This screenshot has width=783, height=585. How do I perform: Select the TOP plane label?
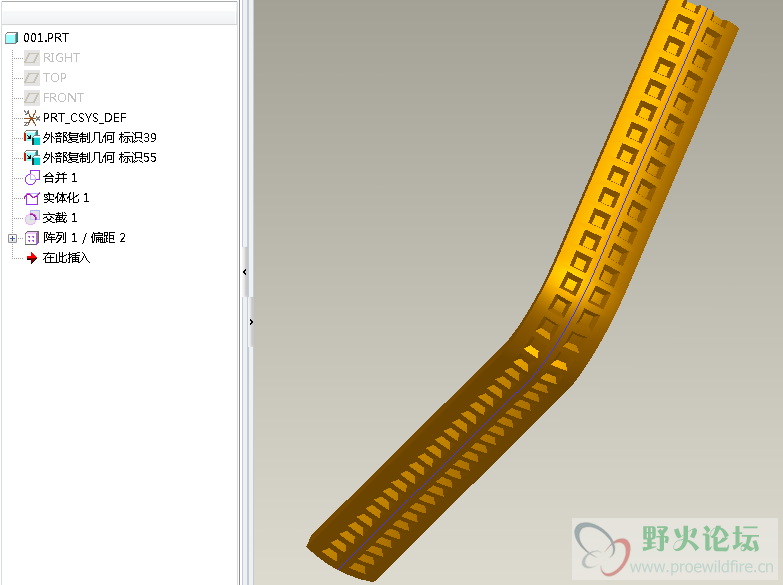[x=54, y=78]
